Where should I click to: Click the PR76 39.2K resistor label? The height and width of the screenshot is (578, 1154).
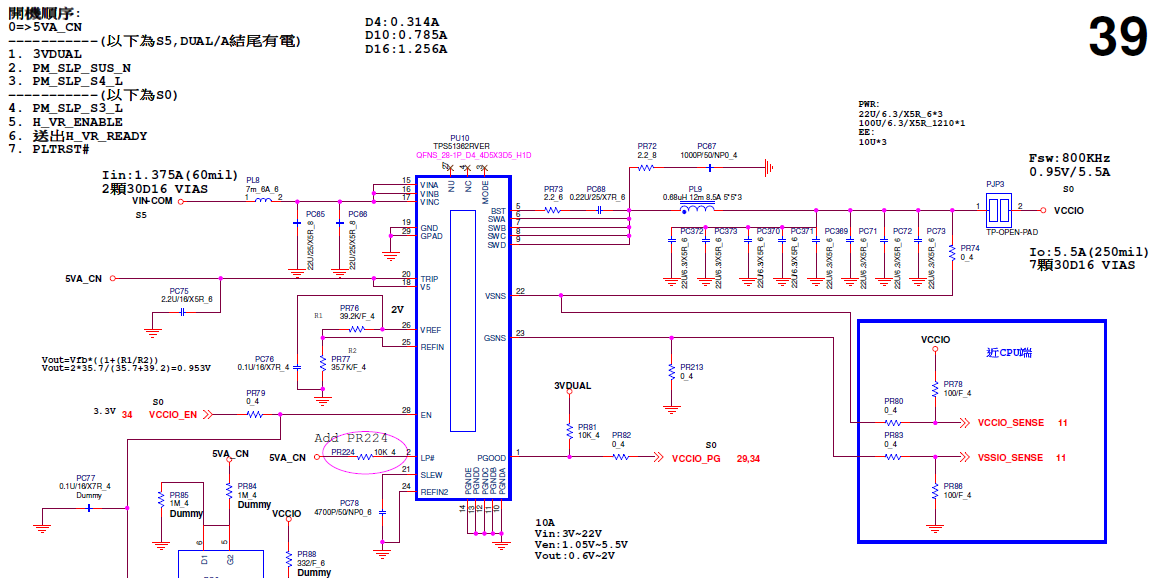coord(349,308)
